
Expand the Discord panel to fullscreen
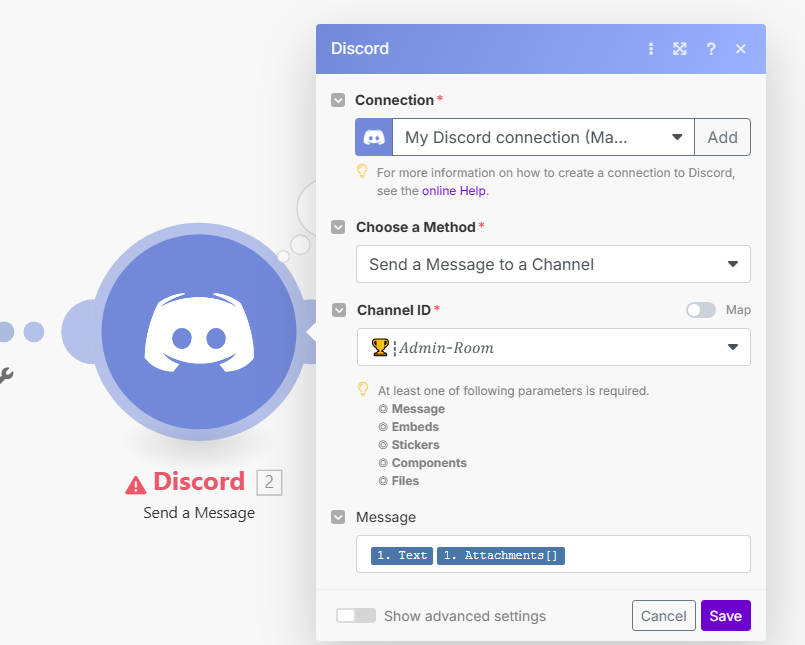[680, 49]
